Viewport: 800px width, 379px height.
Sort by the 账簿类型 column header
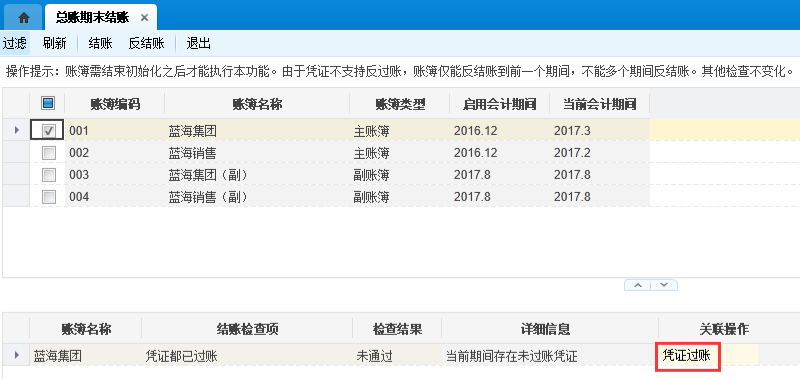(x=399, y=104)
